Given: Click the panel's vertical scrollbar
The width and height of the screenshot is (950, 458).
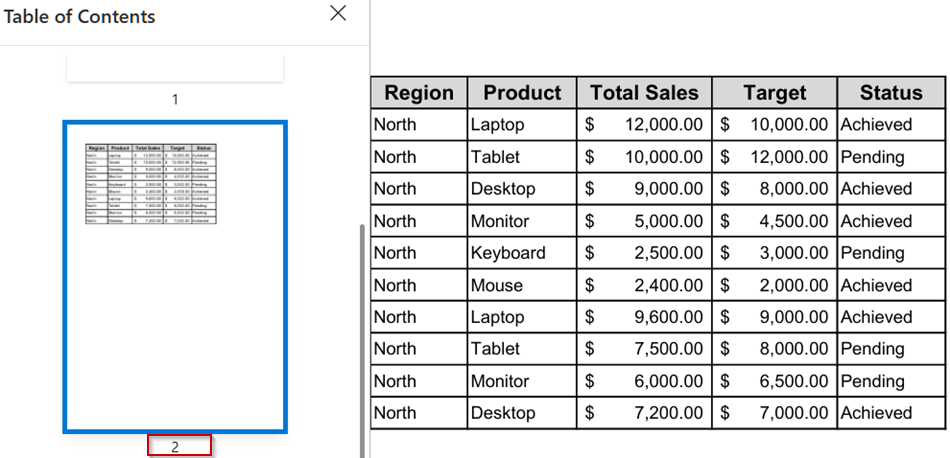Looking at the screenshot, I should click(362, 339).
